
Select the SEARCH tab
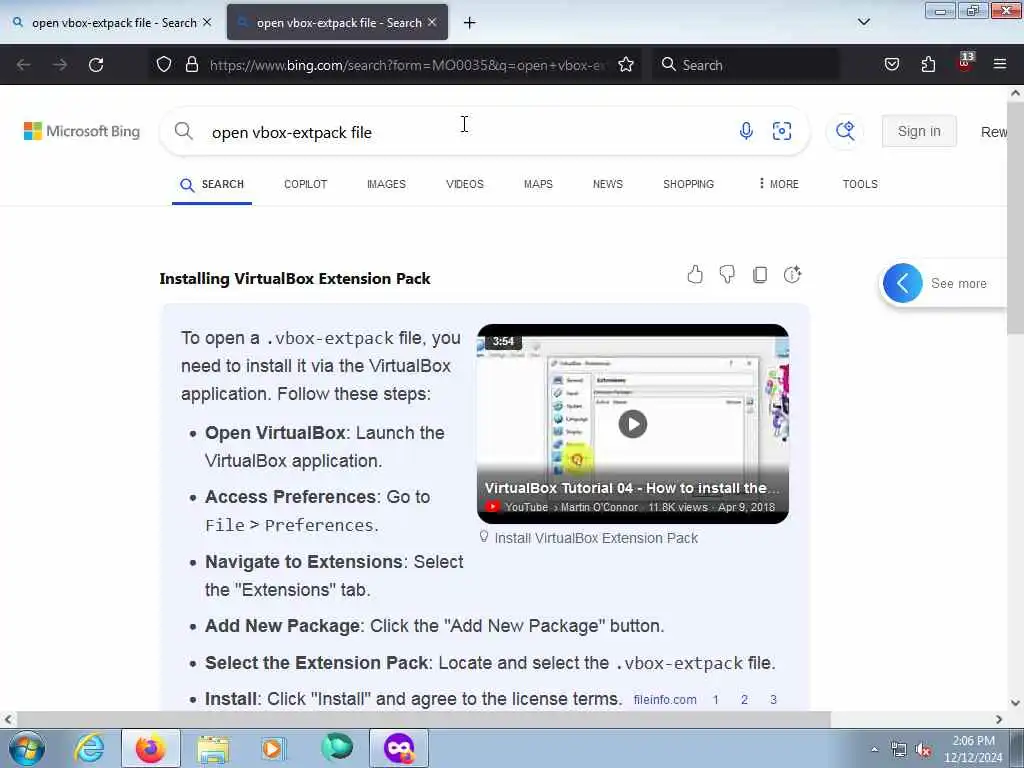coord(212,185)
